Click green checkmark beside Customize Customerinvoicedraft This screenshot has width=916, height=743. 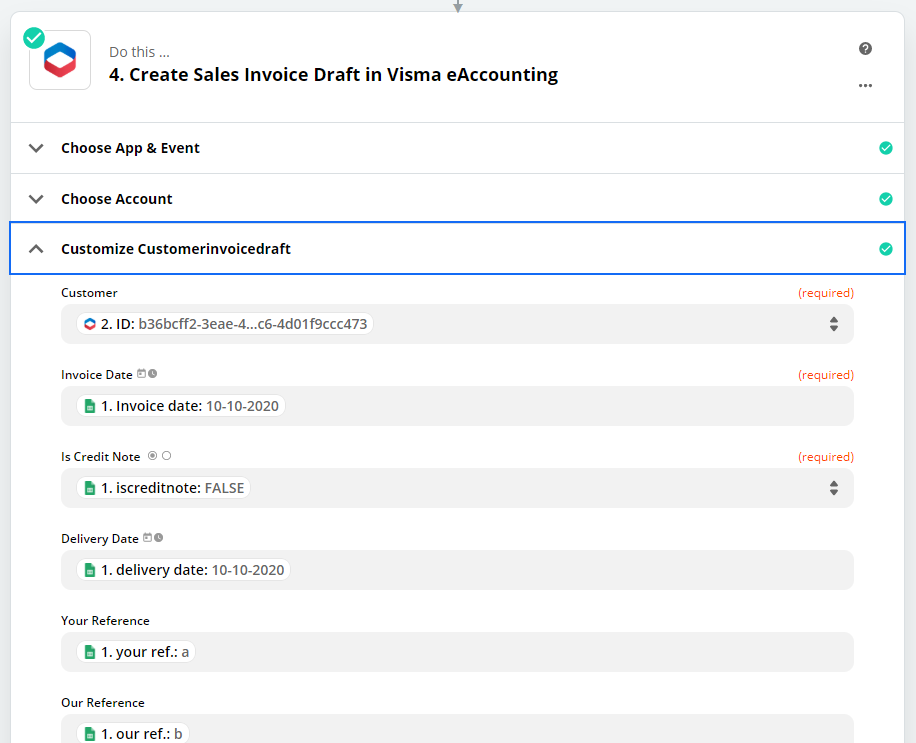point(885,249)
